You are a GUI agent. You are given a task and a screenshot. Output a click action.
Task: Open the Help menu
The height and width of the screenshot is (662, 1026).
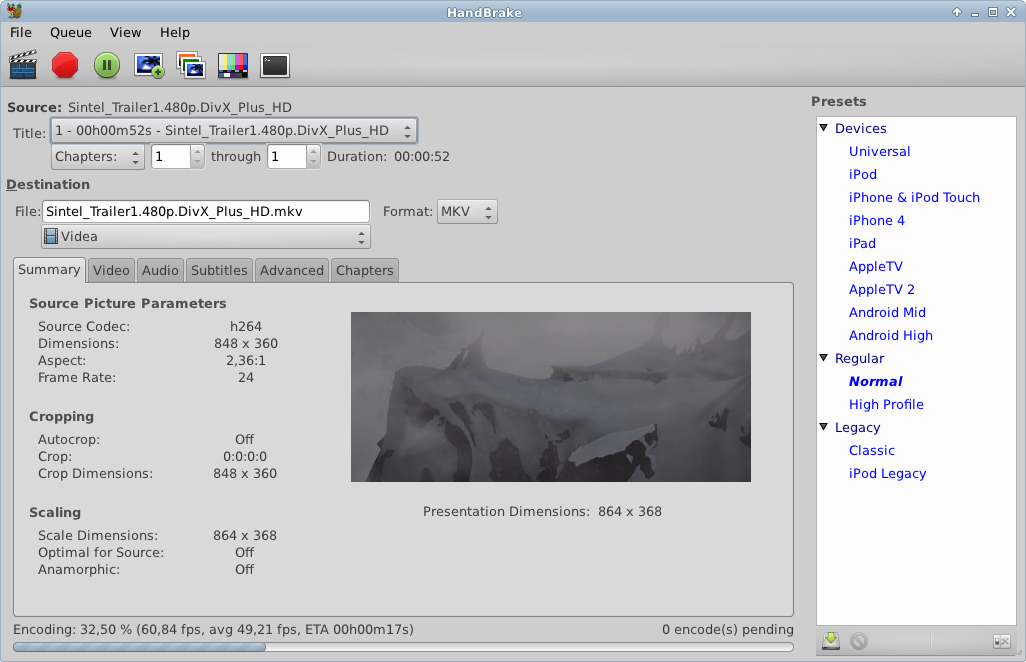click(175, 32)
